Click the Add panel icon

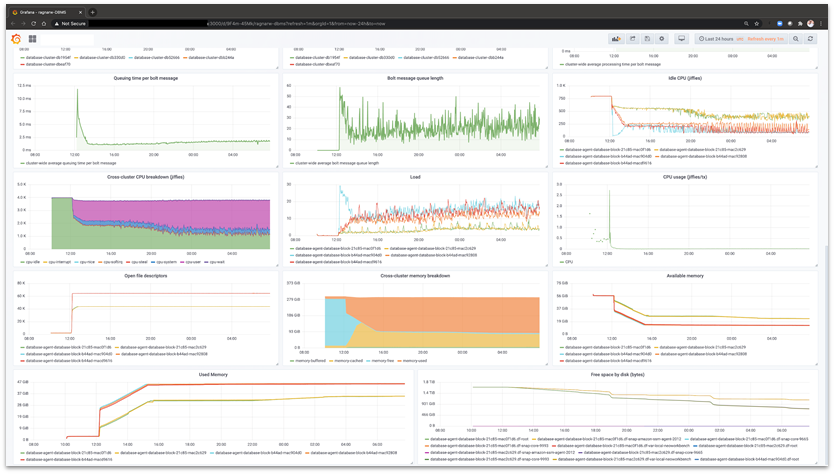click(616, 39)
